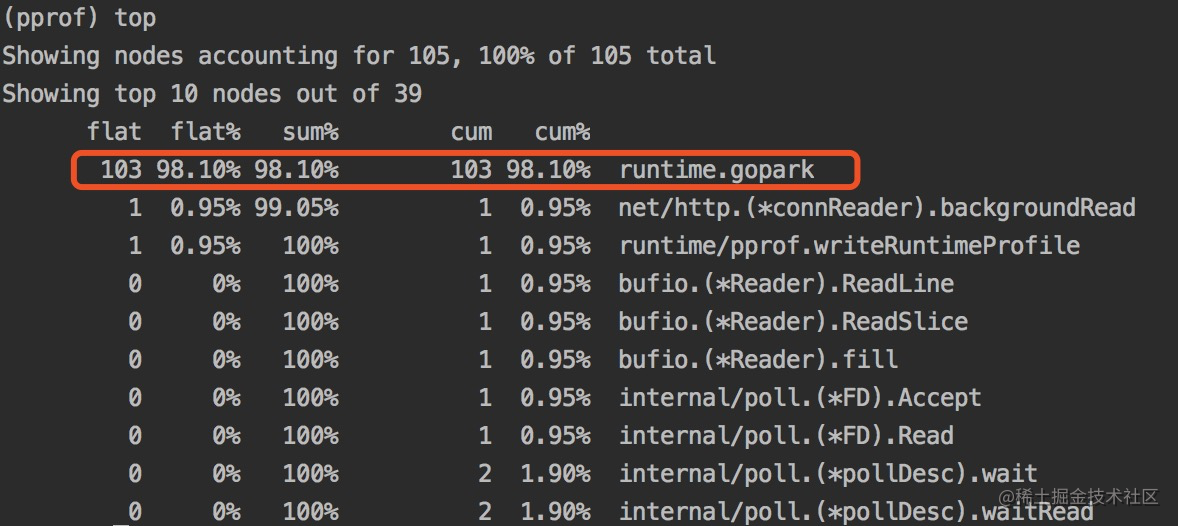Click the "flat%" column header
1178x526 pixels.
click(x=206, y=132)
